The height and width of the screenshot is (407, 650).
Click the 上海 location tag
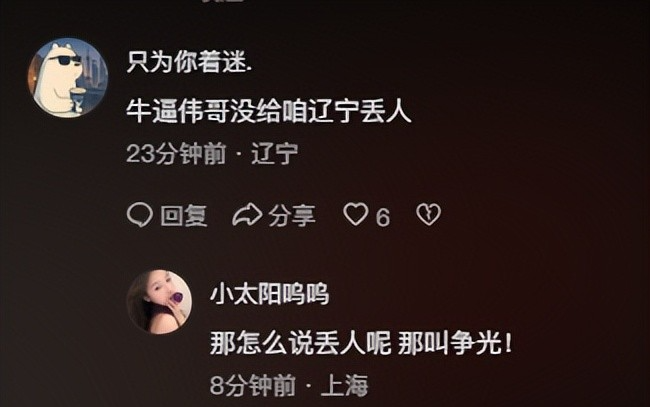(x=345, y=385)
